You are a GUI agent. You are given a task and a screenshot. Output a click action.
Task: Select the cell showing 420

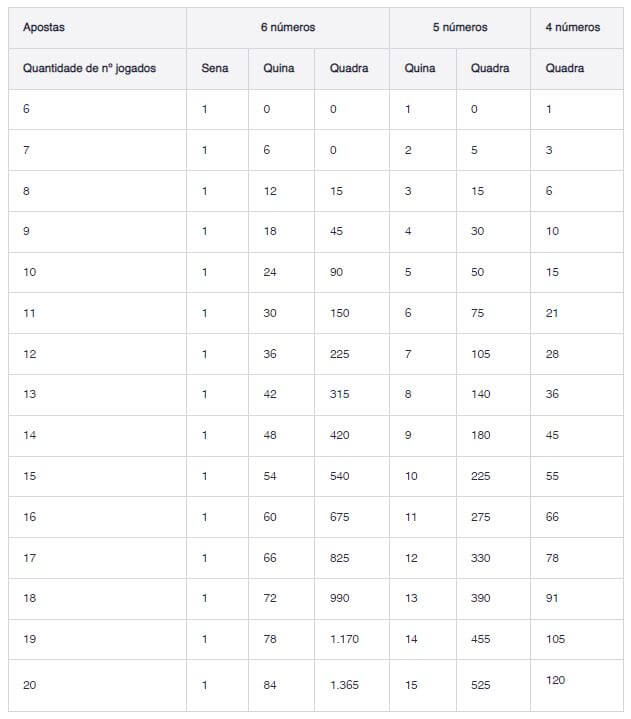(x=339, y=435)
